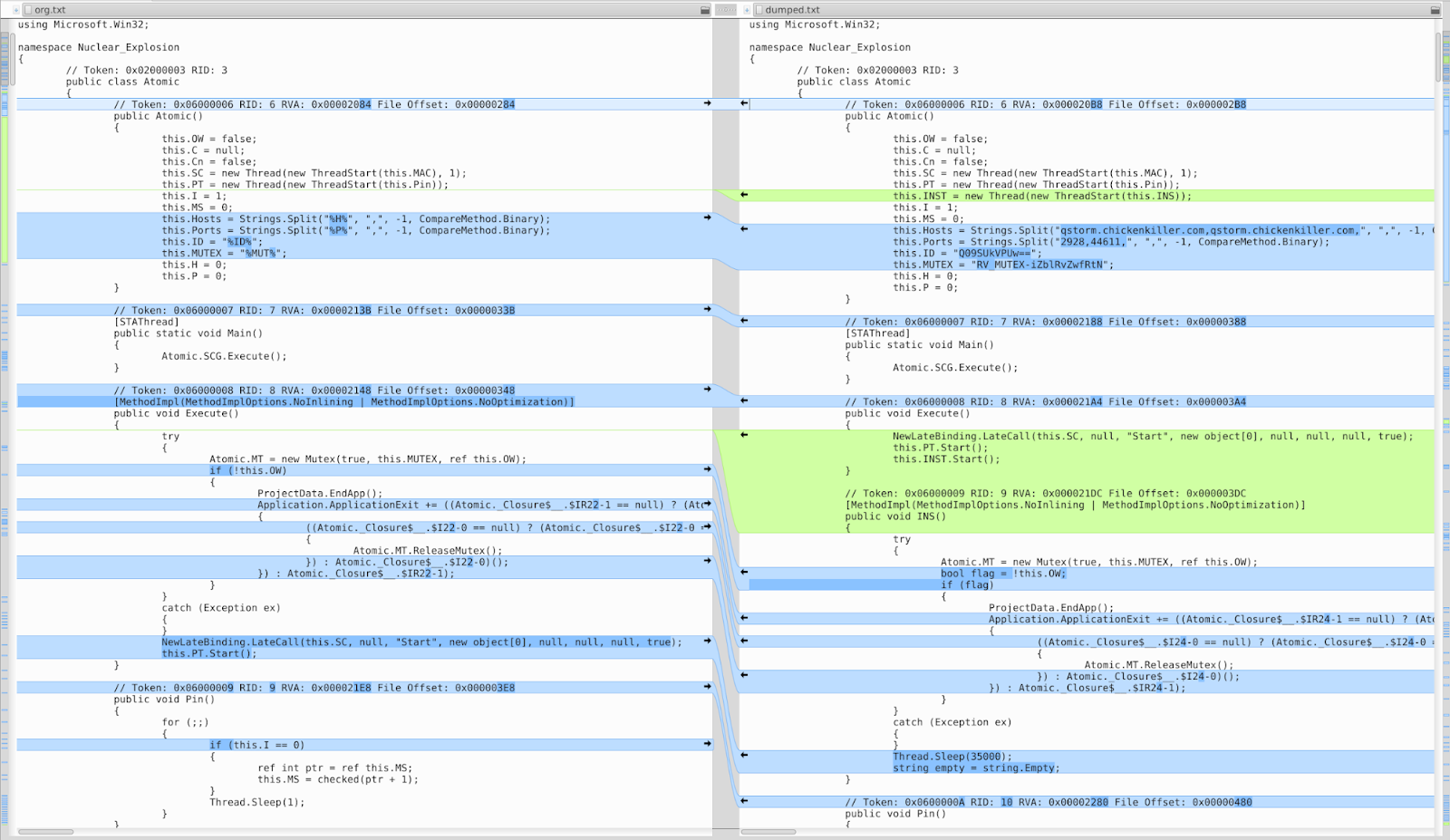Click right arrow beside left NewLateBinding.LateCall block
The width and height of the screenshot is (1450, 840).
pyautogui.click(x=708, y=641)
